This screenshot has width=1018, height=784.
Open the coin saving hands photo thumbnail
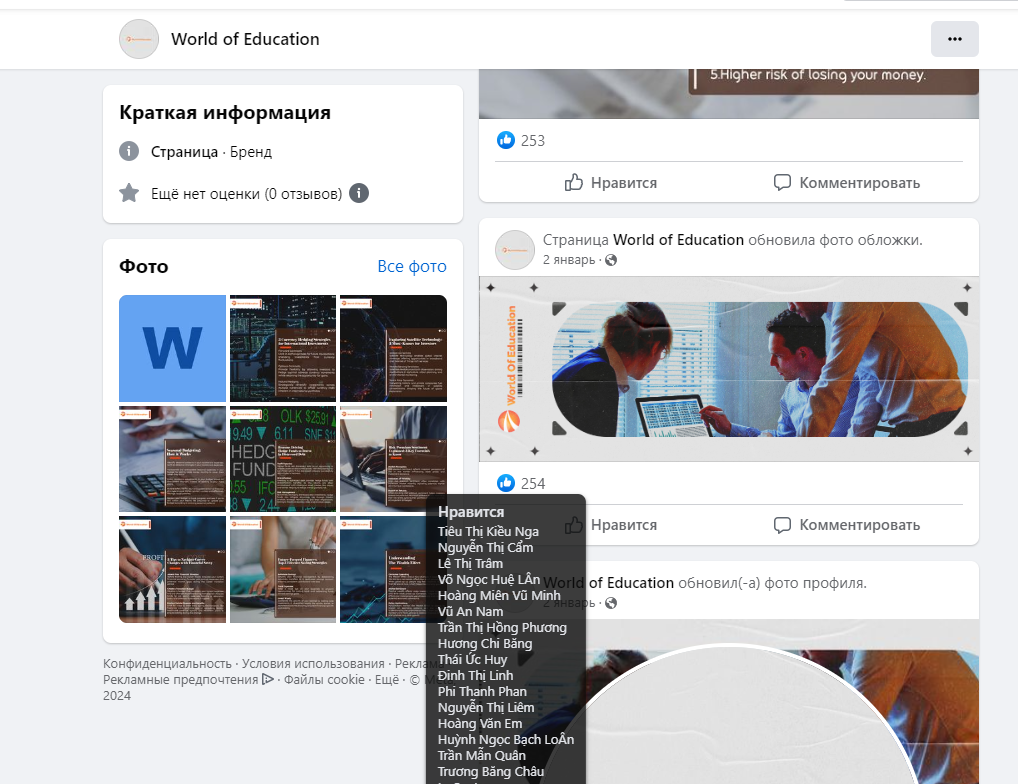tap(283, 570)
